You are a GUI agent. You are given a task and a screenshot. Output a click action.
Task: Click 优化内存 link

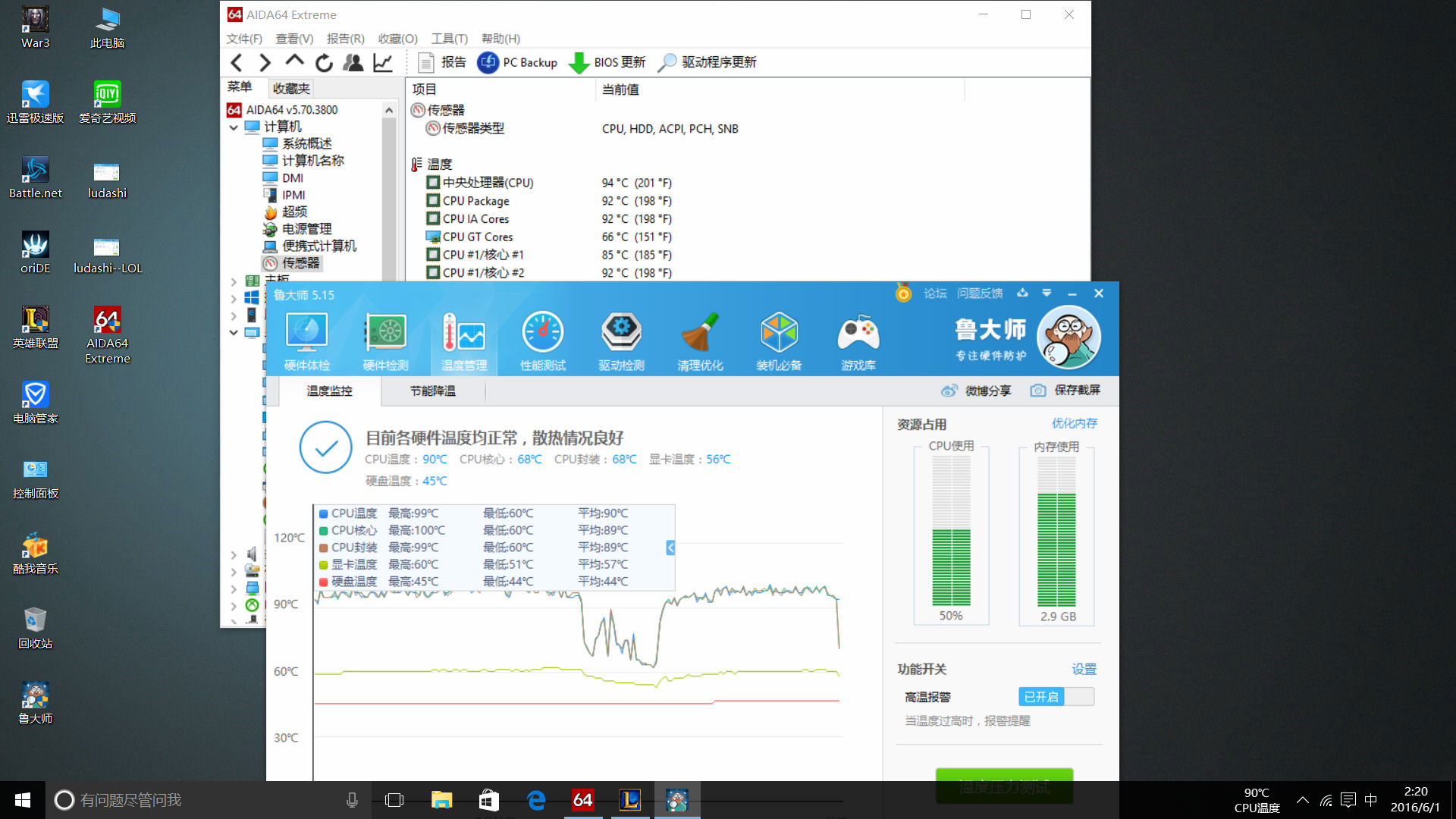tap(1075, 423)
